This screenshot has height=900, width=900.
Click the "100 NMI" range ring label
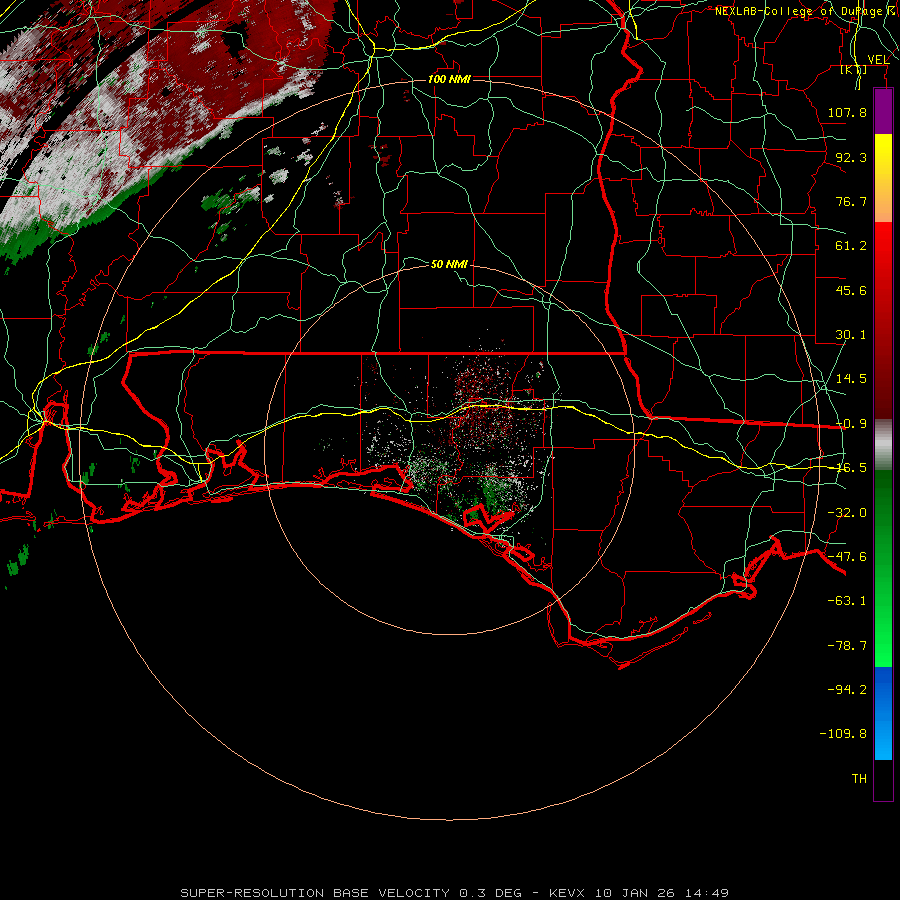tap(449, 79)
